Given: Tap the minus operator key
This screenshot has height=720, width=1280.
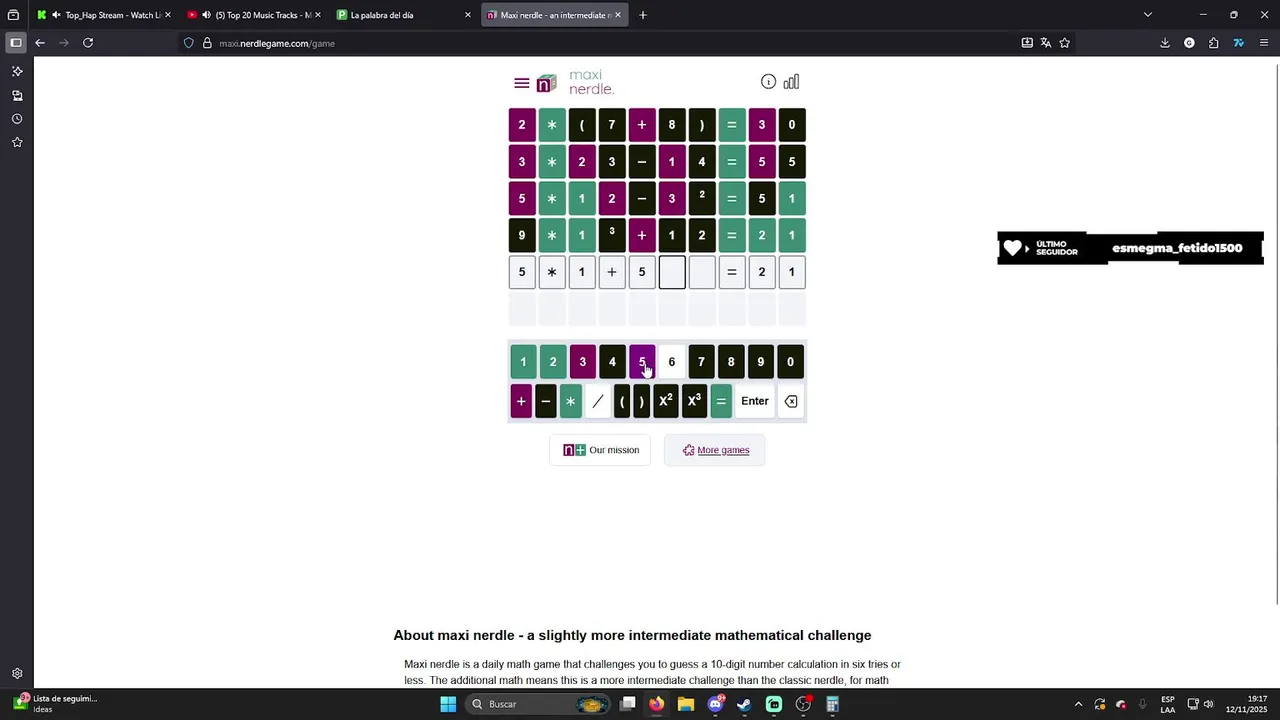Looking at the screenshot, I should pos(545,401).
